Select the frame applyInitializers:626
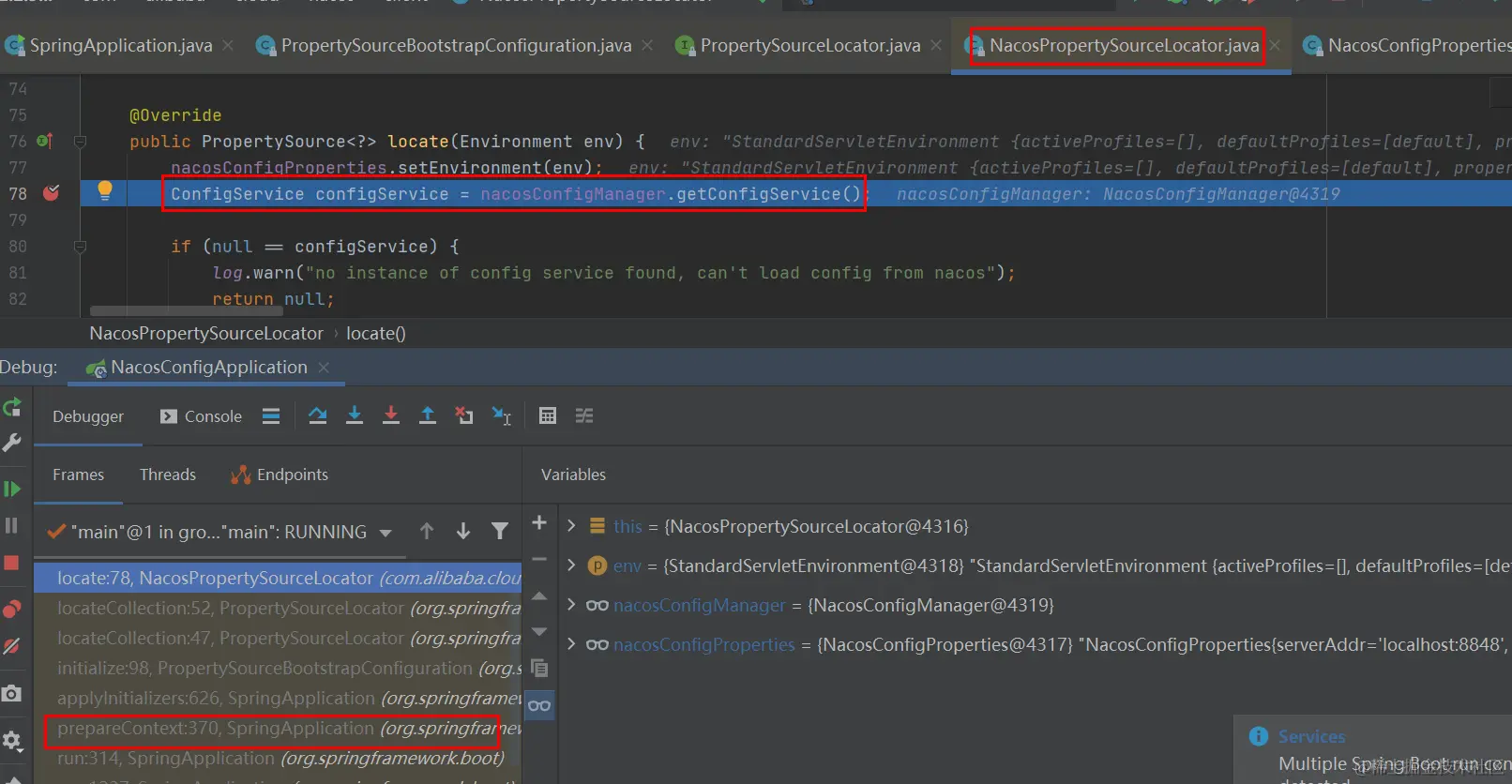The height and width of the screenshot is (784, 1512). 278,698
